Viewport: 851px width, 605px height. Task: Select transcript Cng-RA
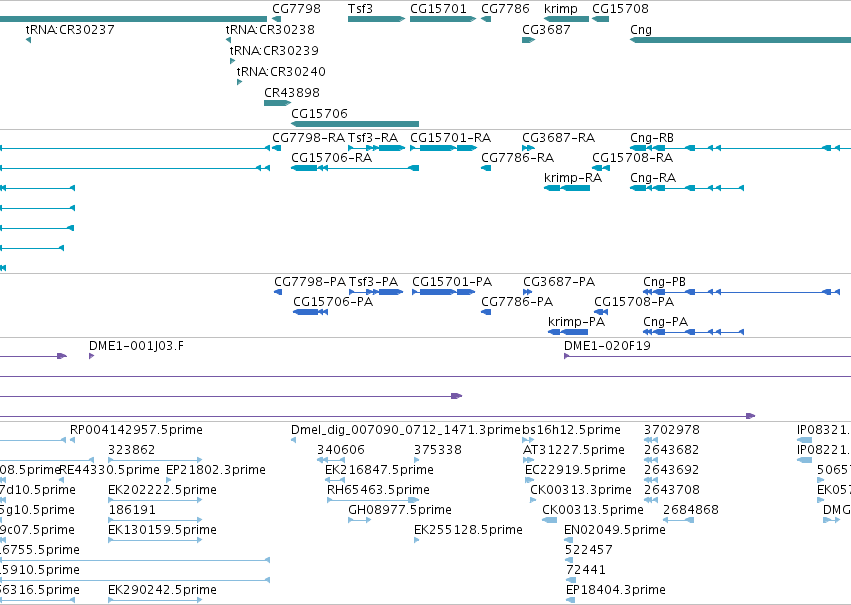(x=653, y=178)
